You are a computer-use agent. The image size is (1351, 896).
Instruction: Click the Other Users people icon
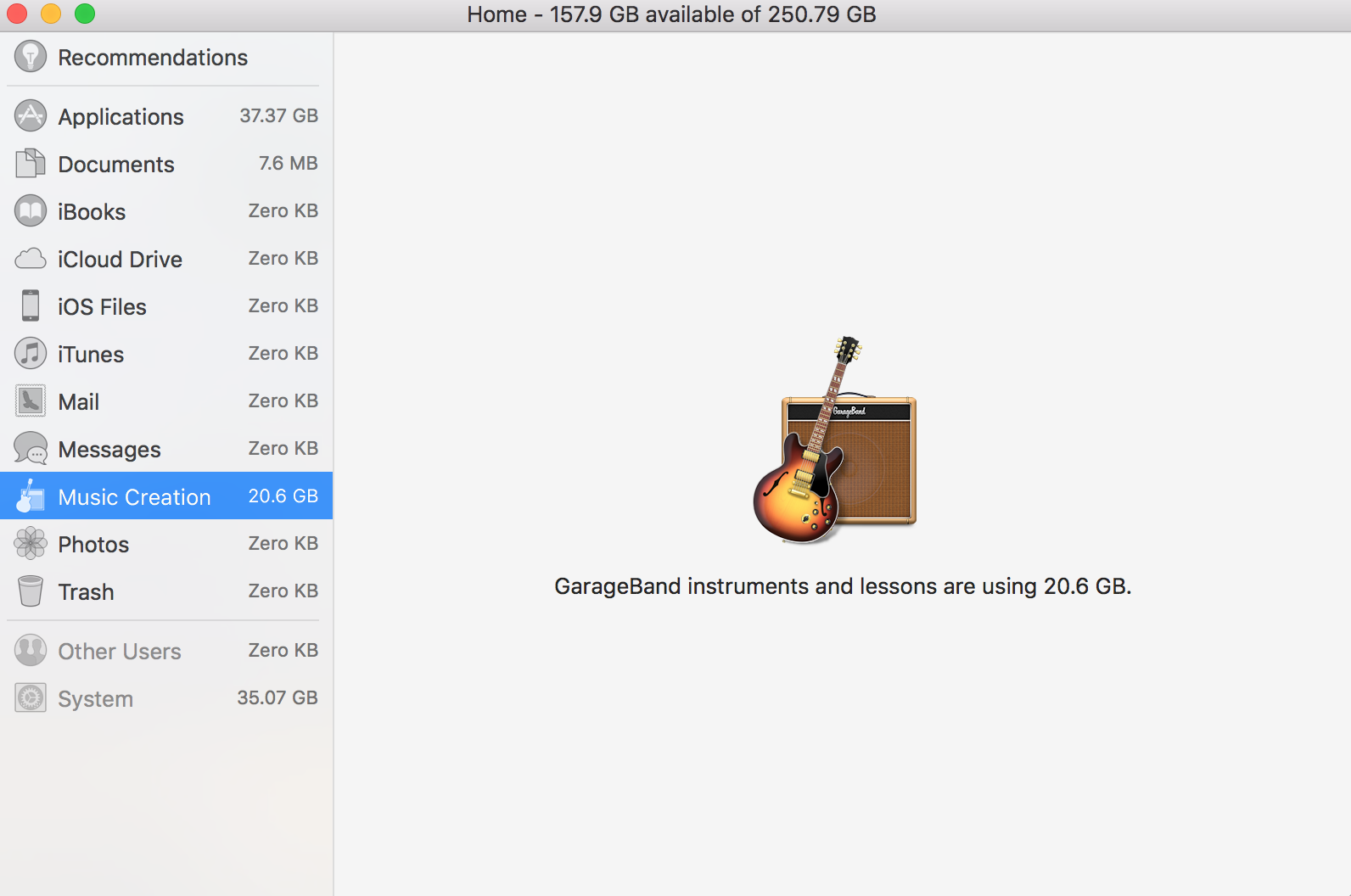(x=31, y=651)
